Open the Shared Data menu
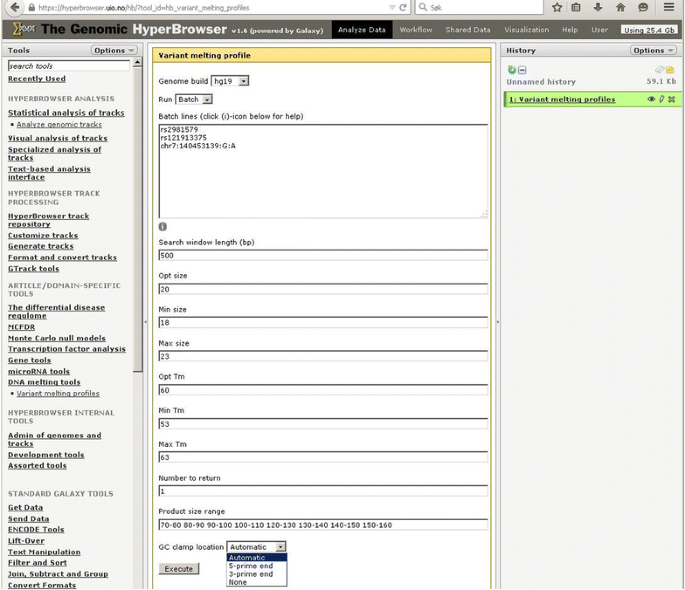Viewport: 685px width, 590px height. point(468,30)
